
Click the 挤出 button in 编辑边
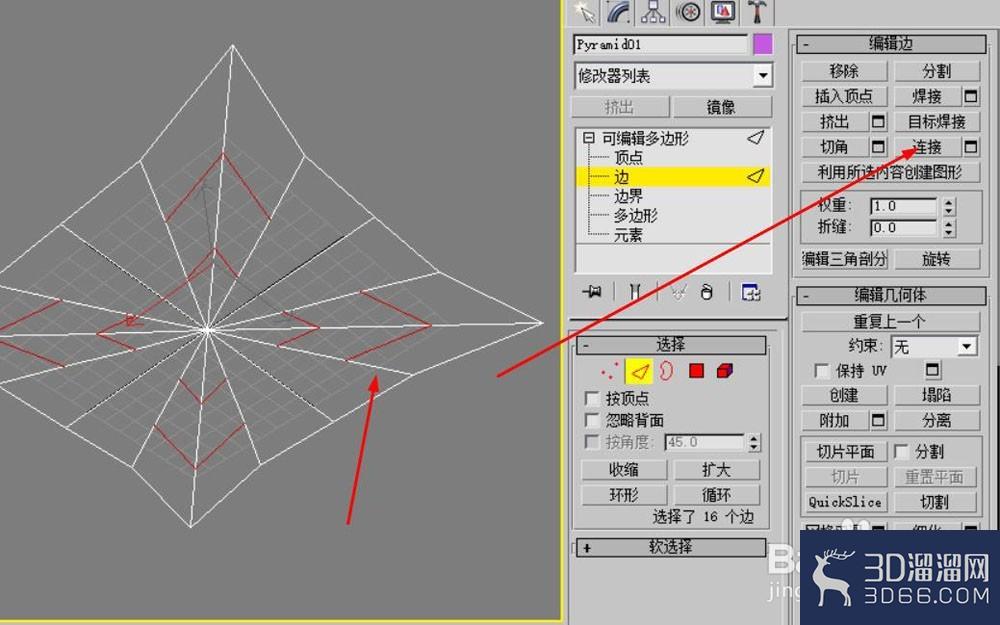coord(835,121)
